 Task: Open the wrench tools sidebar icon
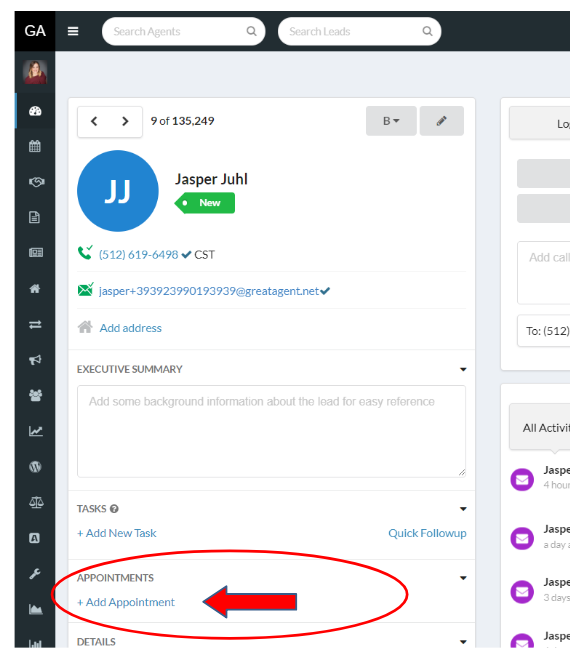tap(35, 574)
